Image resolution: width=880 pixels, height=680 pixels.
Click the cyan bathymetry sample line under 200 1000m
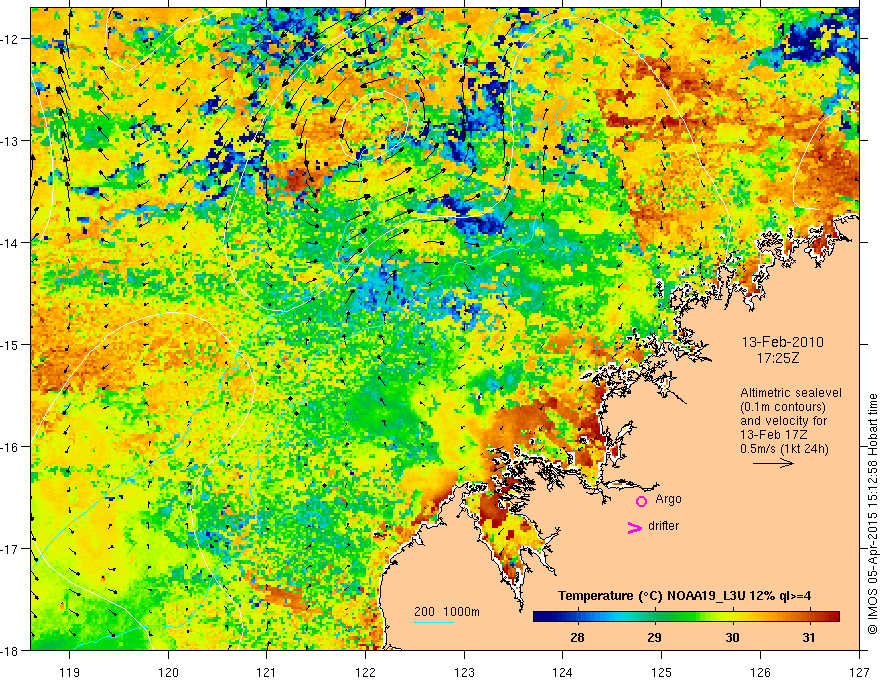pyautogui.click(x=434, y=622)
